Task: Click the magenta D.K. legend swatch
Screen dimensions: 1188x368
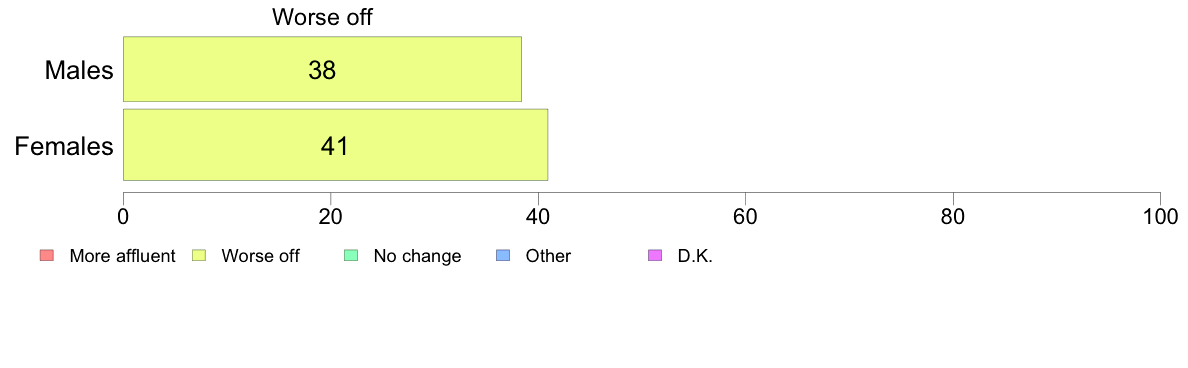Action: click(x=655, y=256)
